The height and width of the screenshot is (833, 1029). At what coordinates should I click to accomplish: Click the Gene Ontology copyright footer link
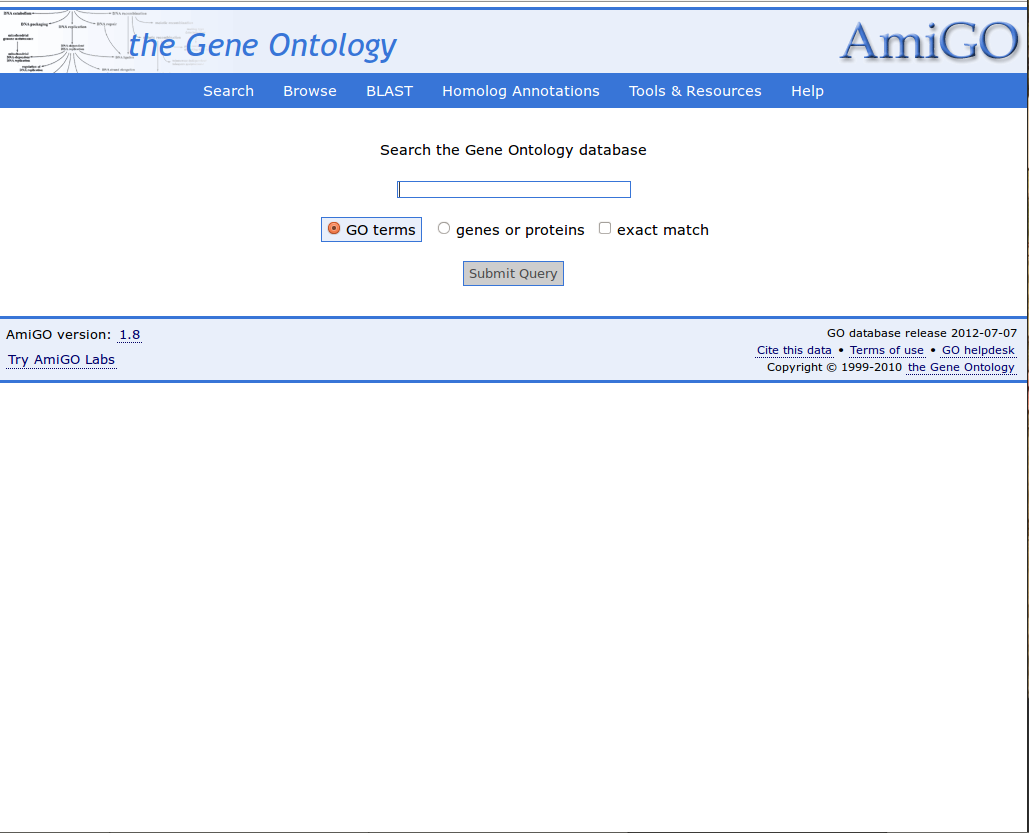pos(961,367)
